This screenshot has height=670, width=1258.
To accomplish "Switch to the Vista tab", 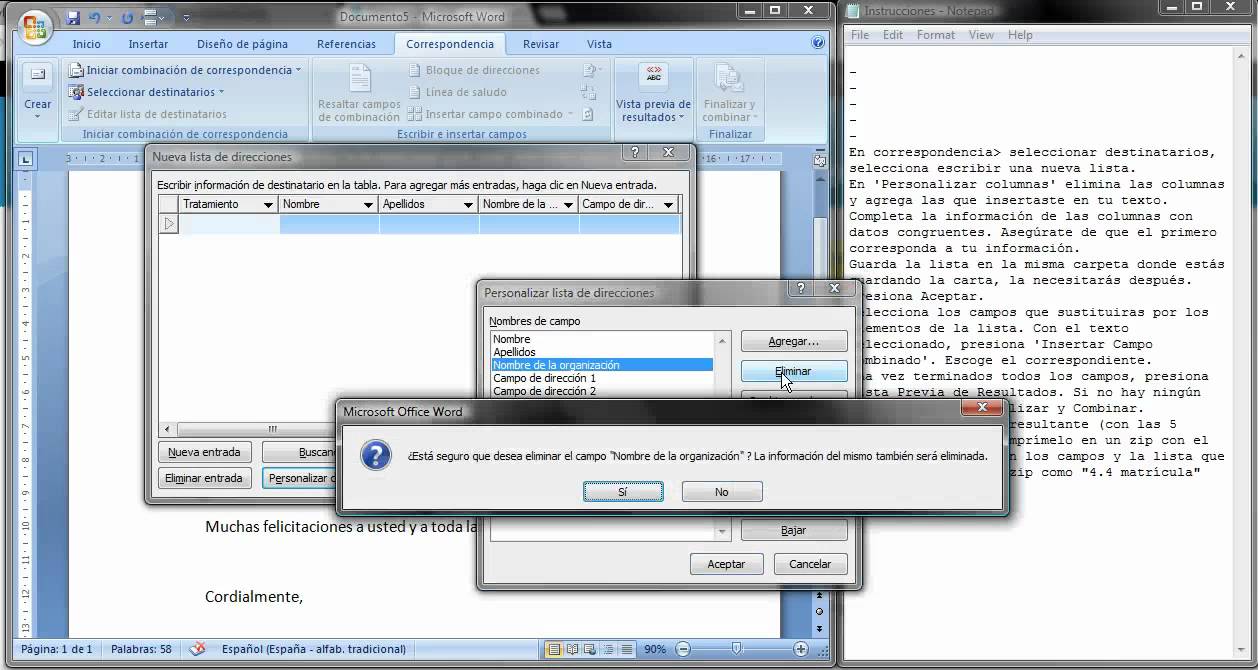I will point(599,44).
